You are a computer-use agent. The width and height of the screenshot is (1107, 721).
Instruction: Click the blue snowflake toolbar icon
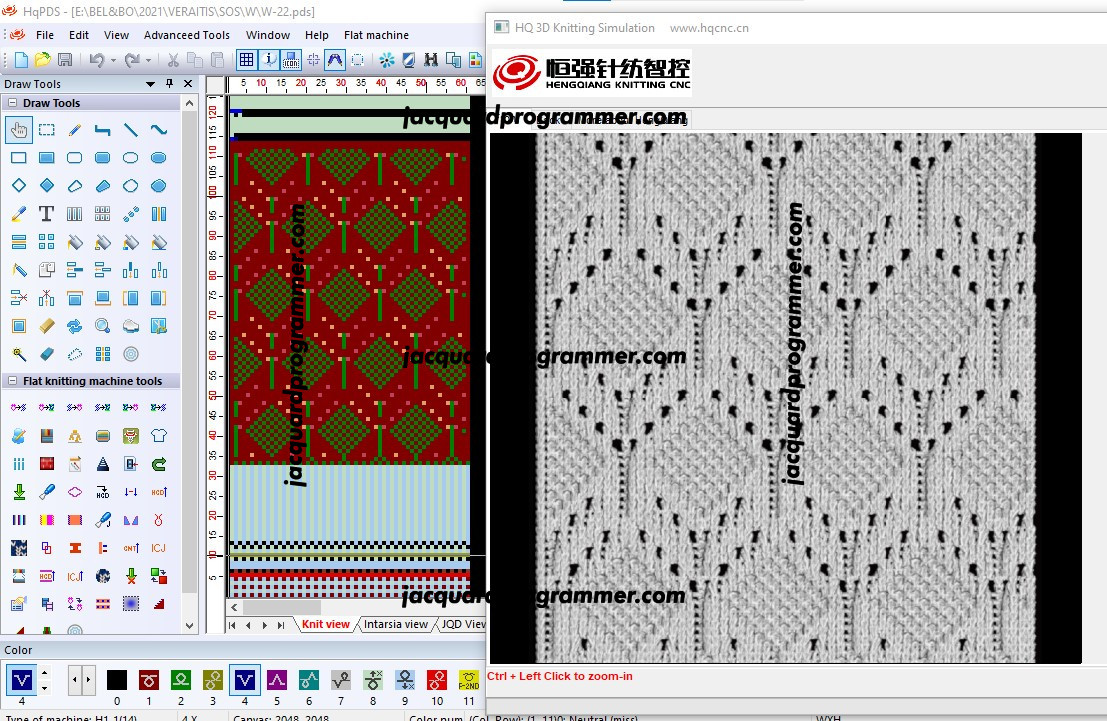[386, 60]
